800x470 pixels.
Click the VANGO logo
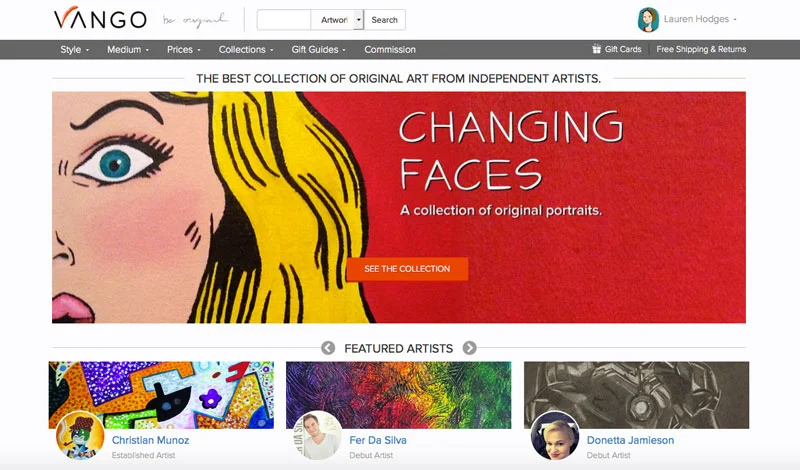tap(100, 19)
